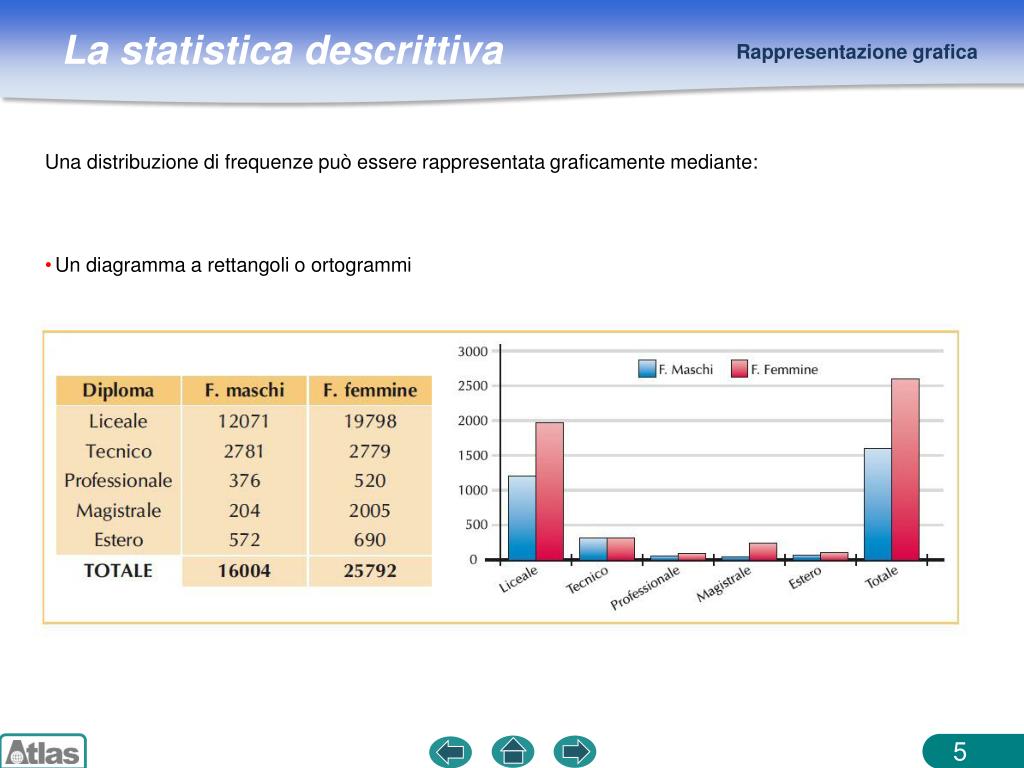
Task: Click the 'Magistrale' x-axis label on chart
Action: (x=724, y=584)
